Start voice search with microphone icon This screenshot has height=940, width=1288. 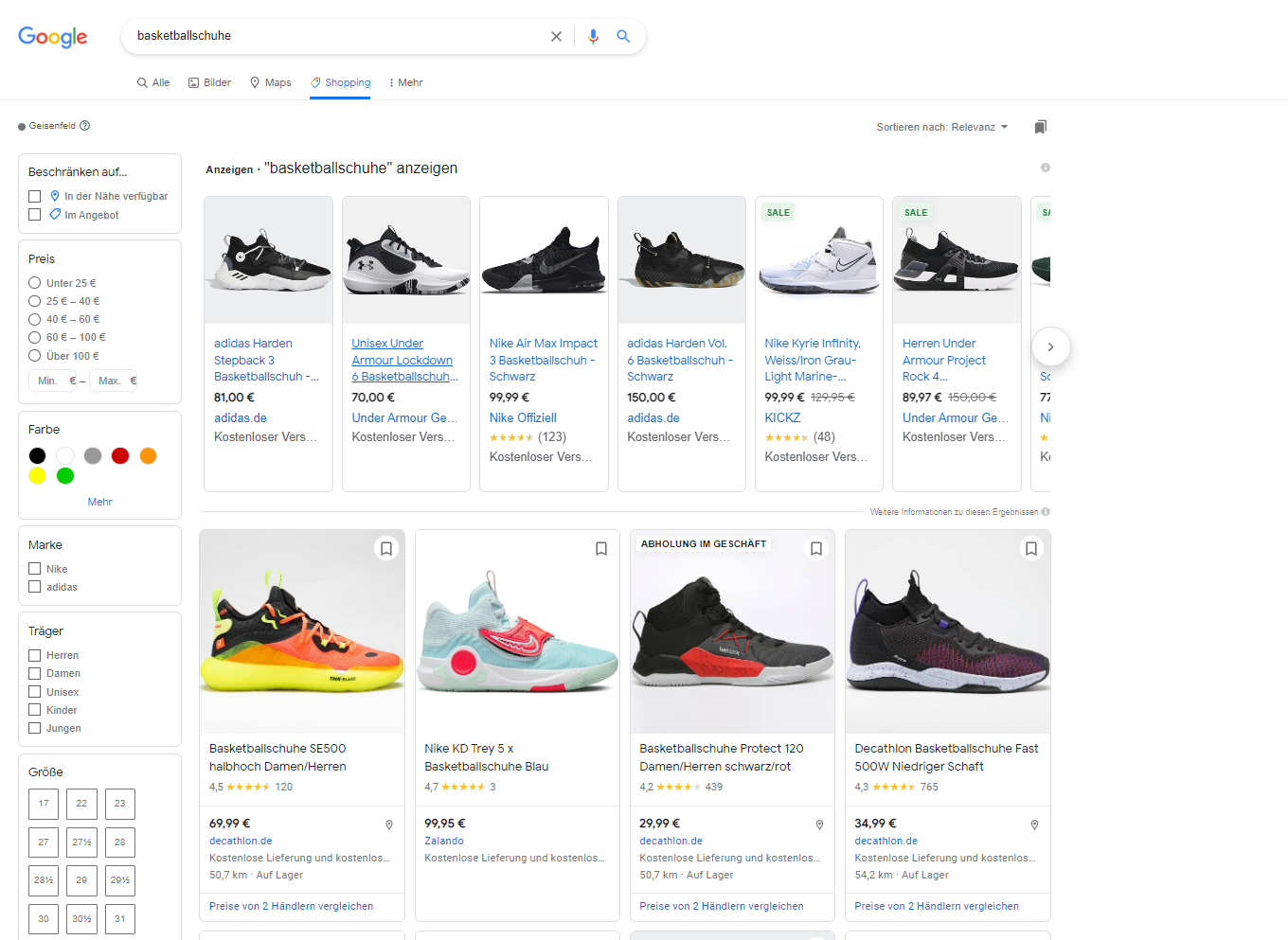pyautogui.click(x=593, y=36)
